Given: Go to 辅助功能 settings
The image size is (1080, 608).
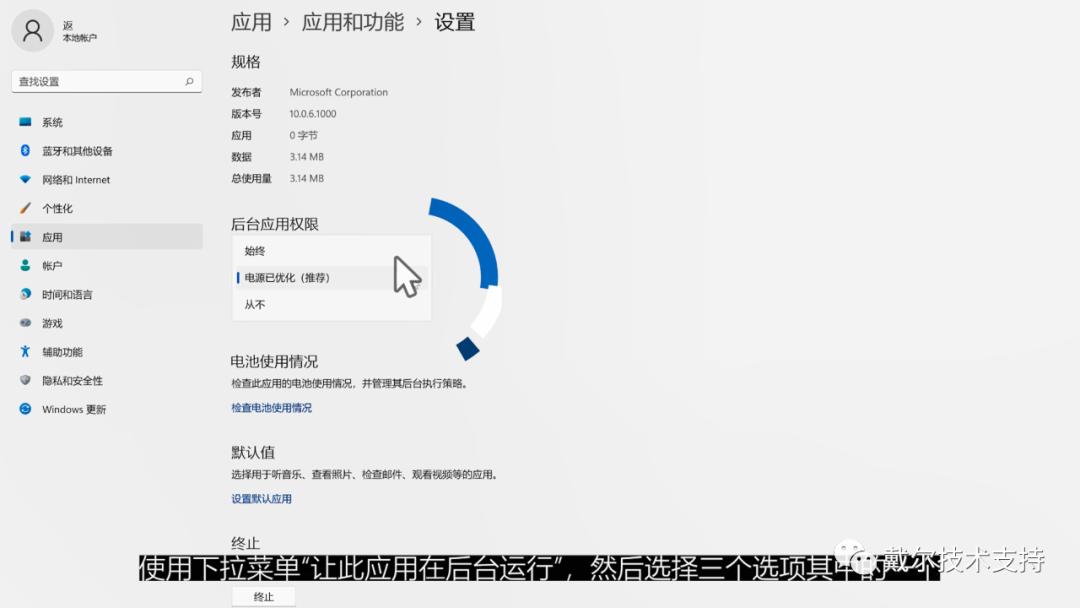Looking at the screenshot, I should point(63,351).
